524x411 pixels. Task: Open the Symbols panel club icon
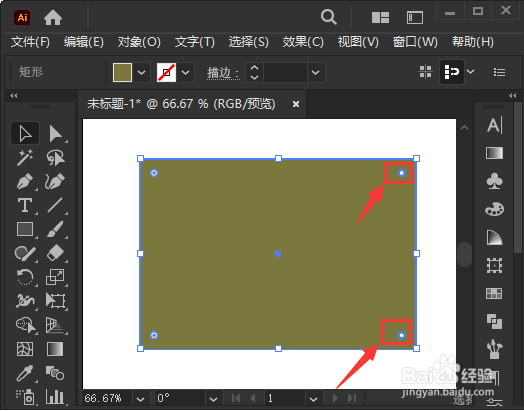point(494,181)
